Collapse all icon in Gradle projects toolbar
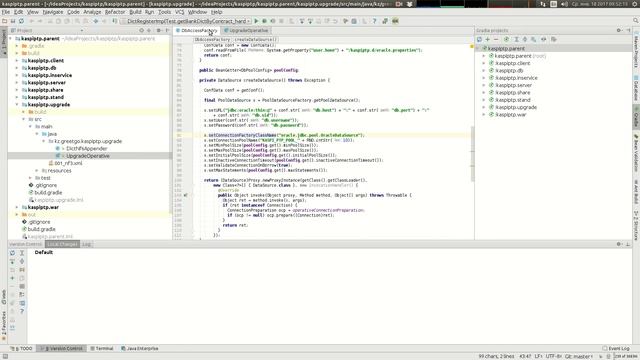The height and width of the screenshot is (360, 640). tap(525, 40)
